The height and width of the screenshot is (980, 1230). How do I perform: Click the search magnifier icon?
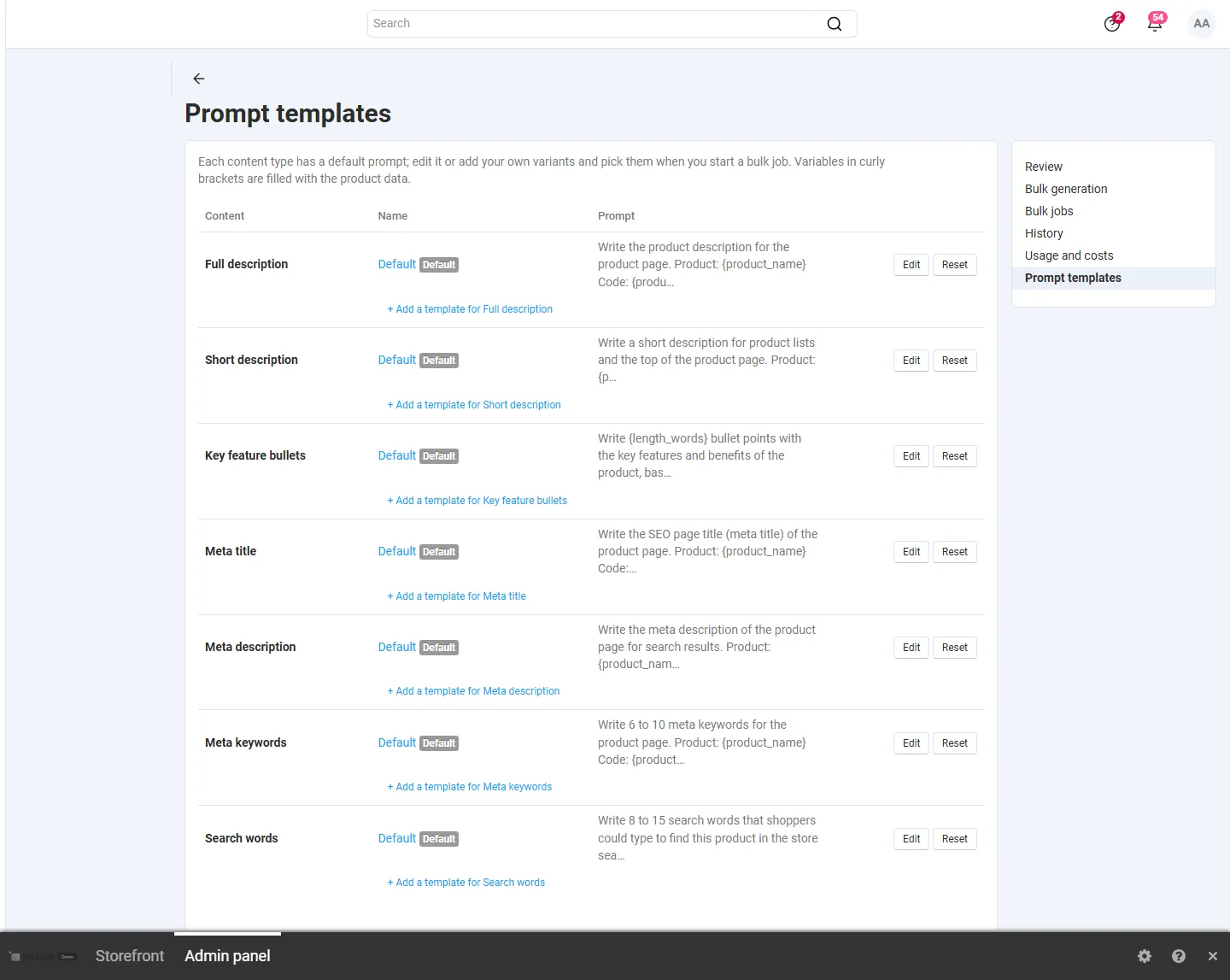coord(835,24)
